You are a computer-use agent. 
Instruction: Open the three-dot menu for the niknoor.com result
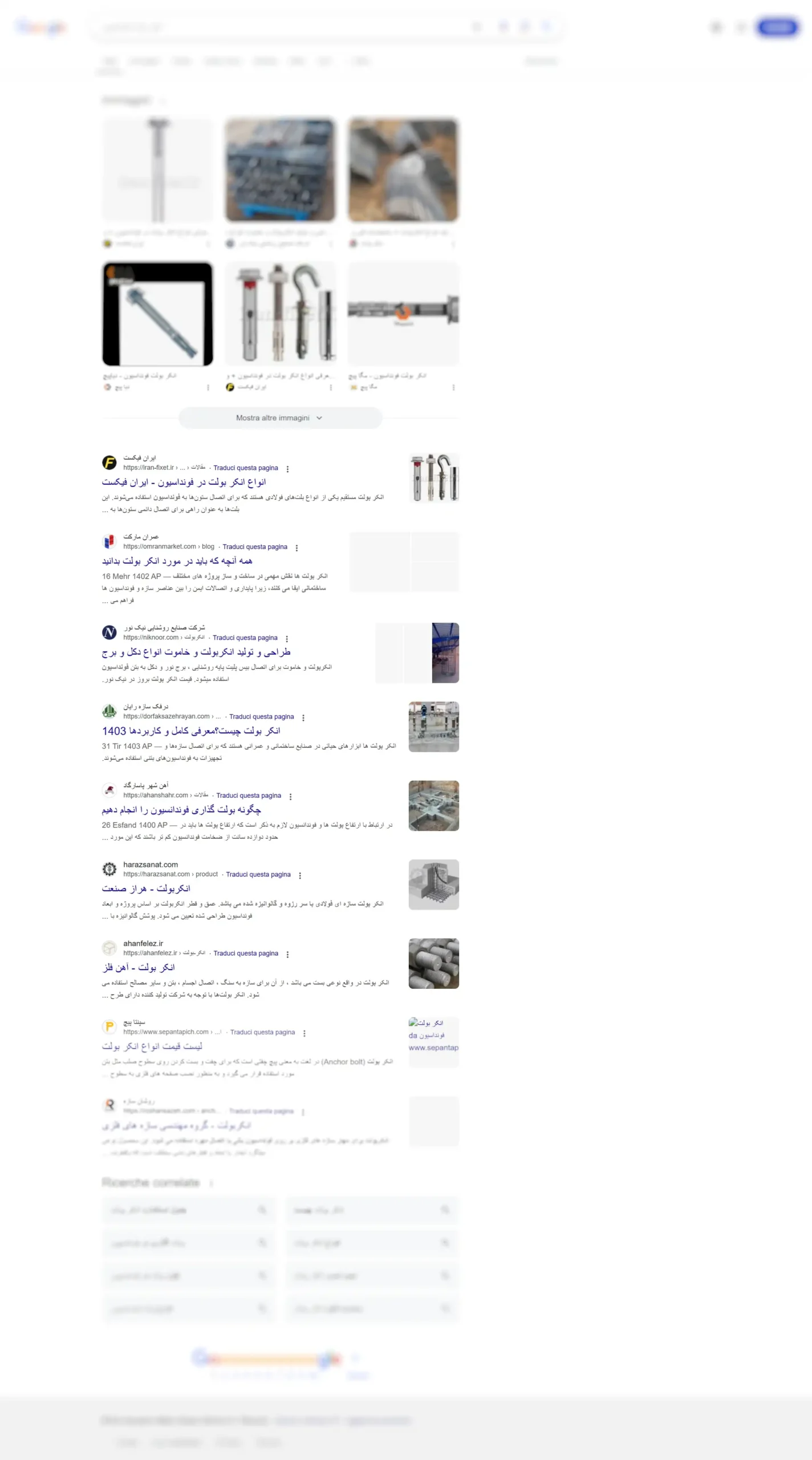(x=287, y=639)
